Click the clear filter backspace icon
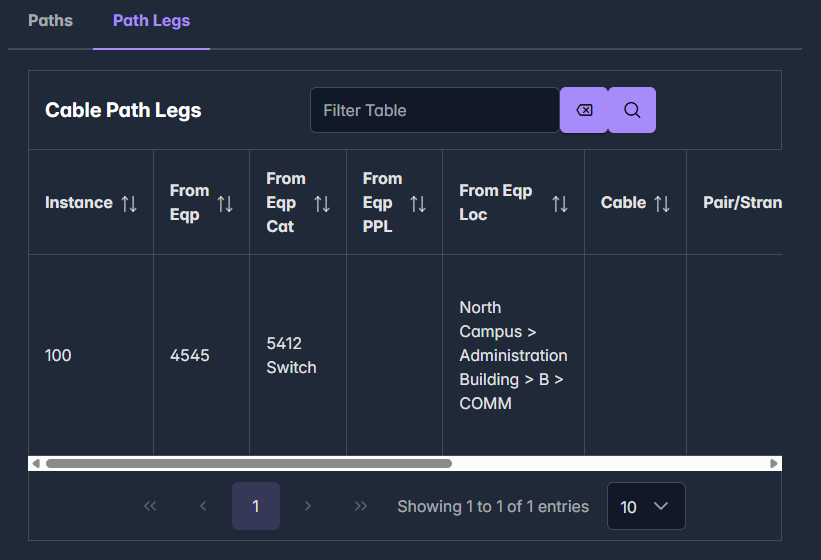The image size is (821, 560). 584,110
